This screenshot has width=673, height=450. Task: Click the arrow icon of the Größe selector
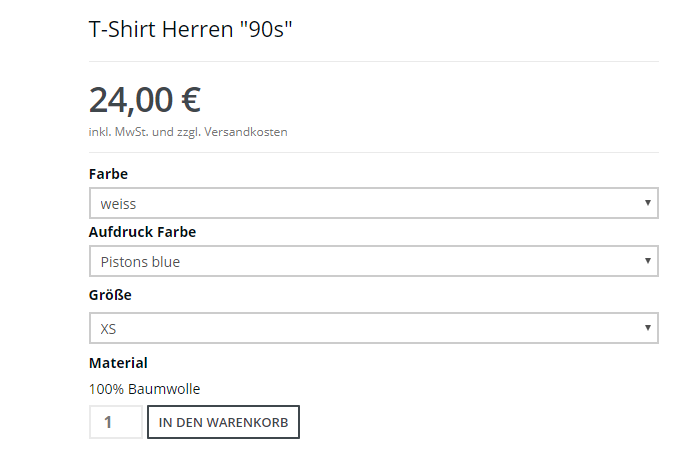[649, 327]
